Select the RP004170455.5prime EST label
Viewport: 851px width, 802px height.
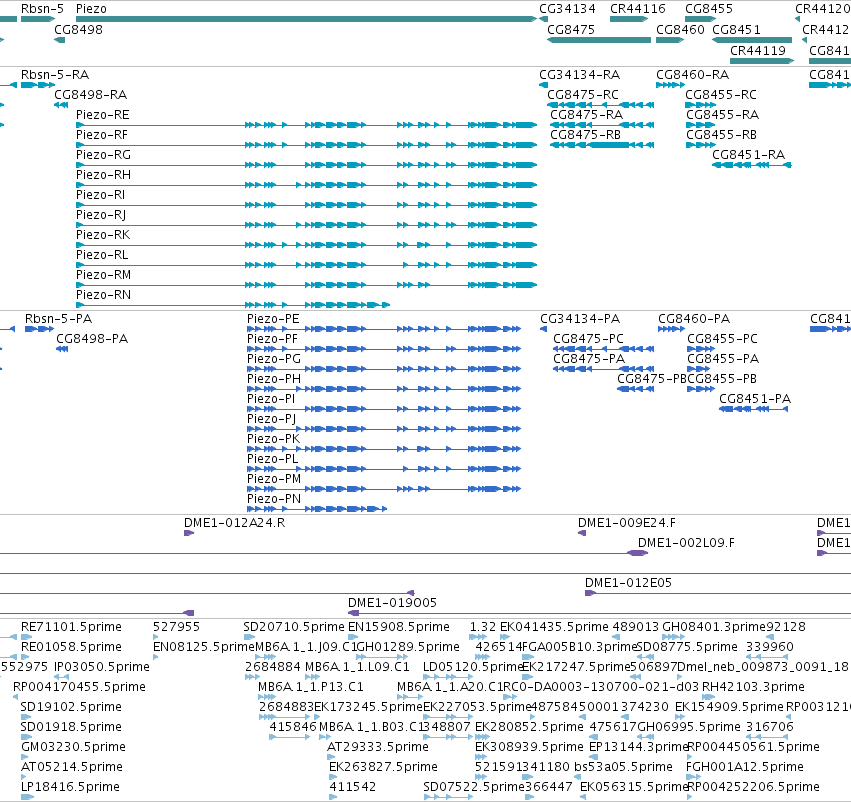79,687
